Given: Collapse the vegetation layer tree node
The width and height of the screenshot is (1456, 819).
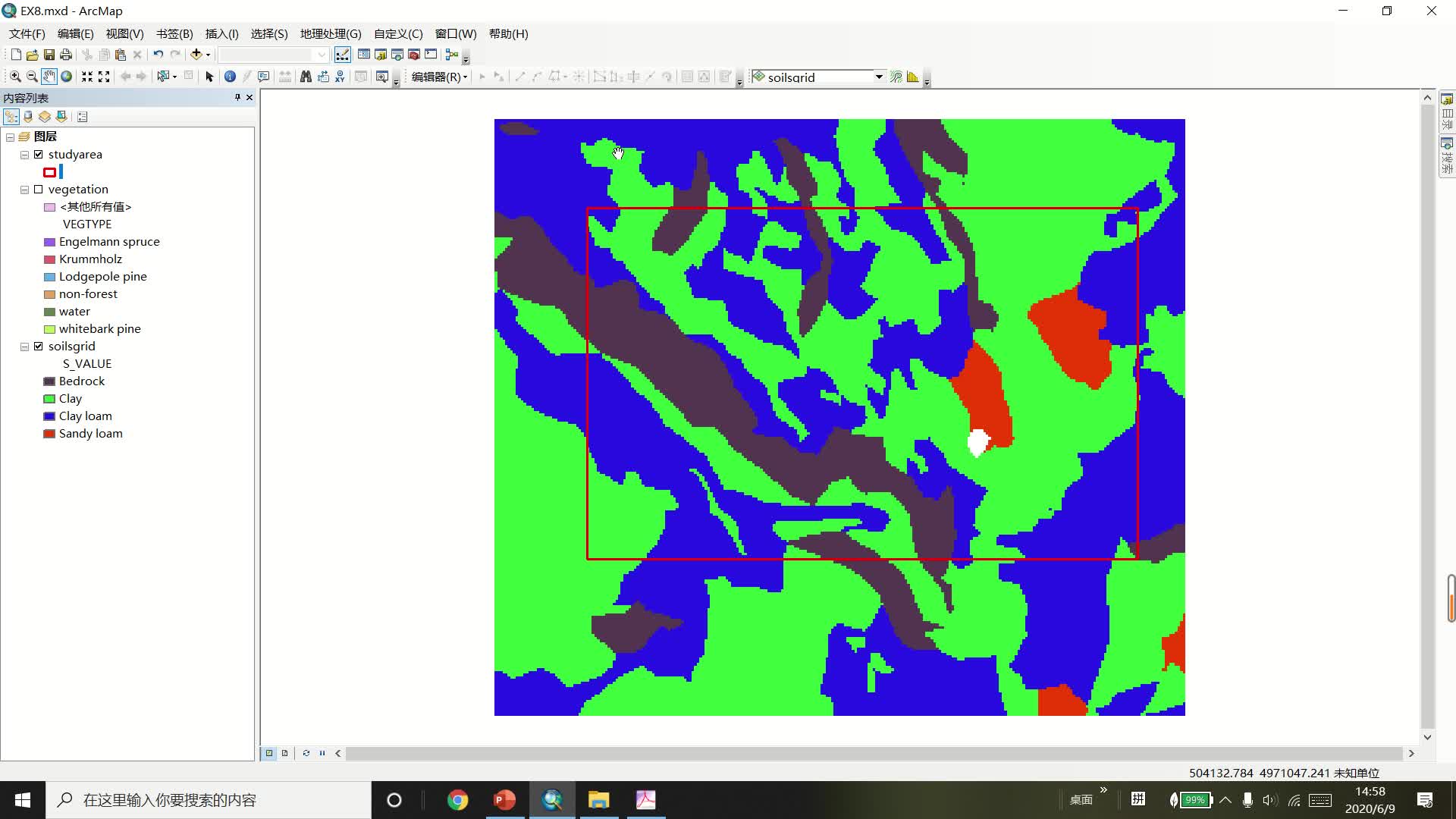Looking at the screenshot, I should point(24,190).
